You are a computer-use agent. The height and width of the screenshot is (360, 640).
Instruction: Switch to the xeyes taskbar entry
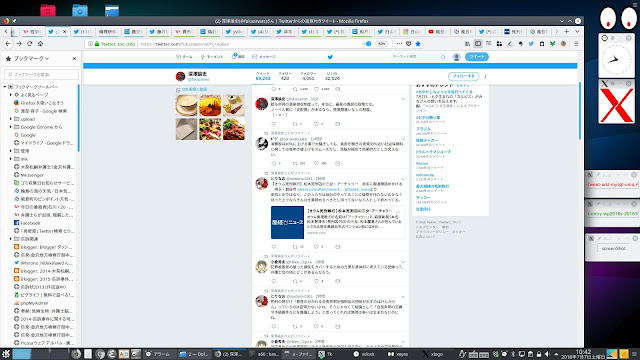pyautogui.click(x=398, y=354)
